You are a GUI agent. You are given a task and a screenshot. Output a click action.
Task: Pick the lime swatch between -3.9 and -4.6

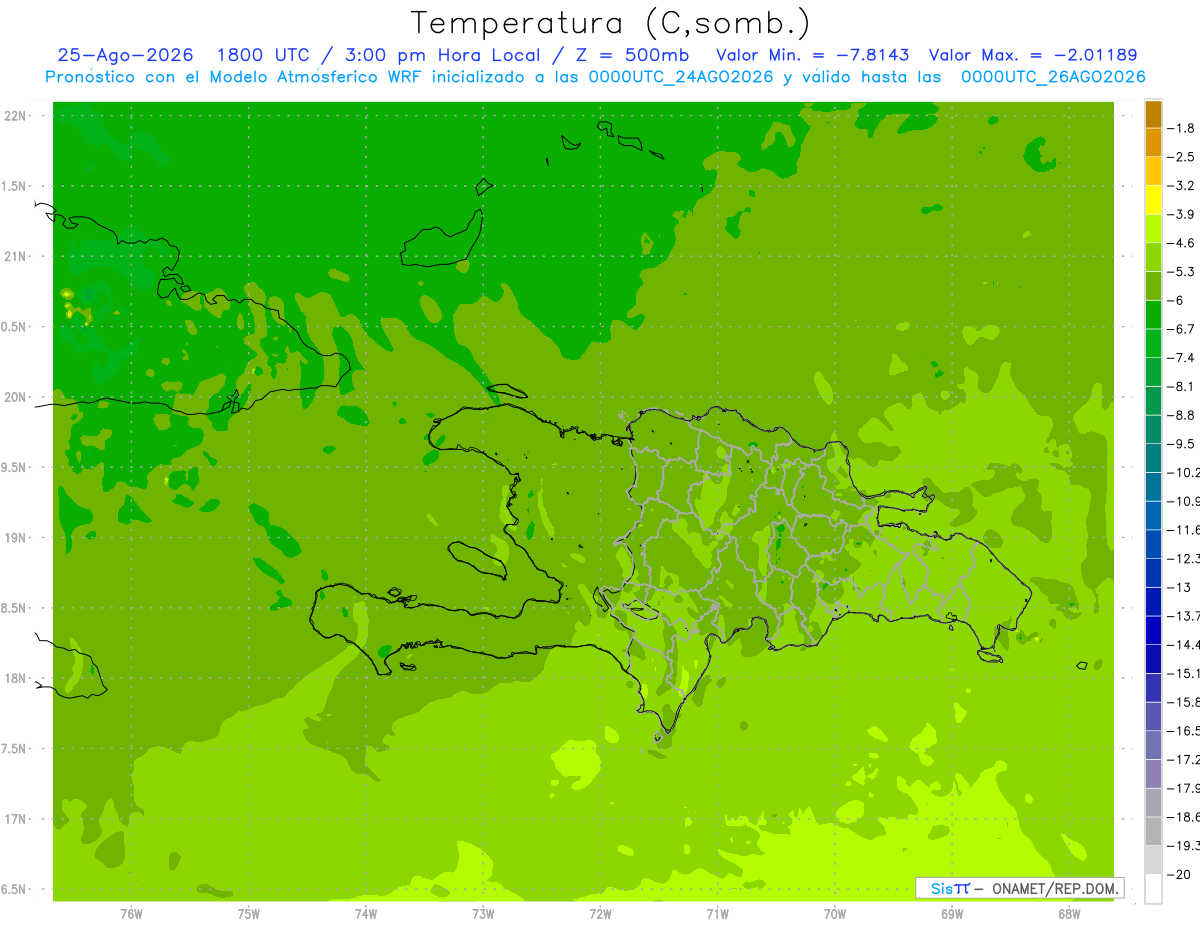(x=1153, y=229)
